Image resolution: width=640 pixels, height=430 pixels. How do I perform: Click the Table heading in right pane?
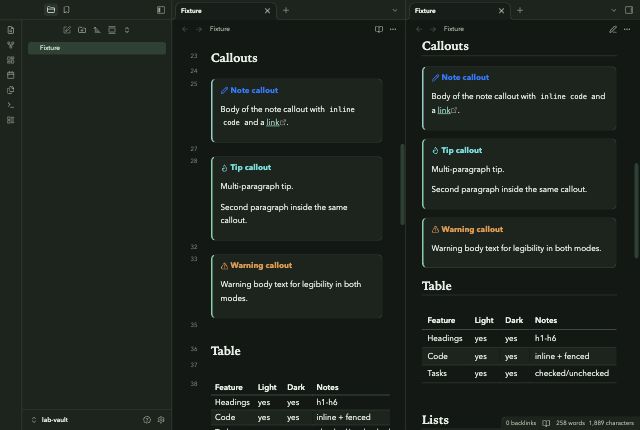[x=437, y=286]
